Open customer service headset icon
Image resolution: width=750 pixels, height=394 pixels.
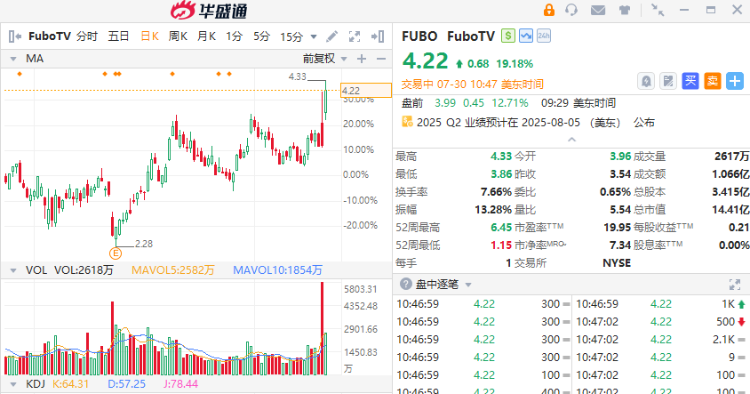tap(571, 10)
